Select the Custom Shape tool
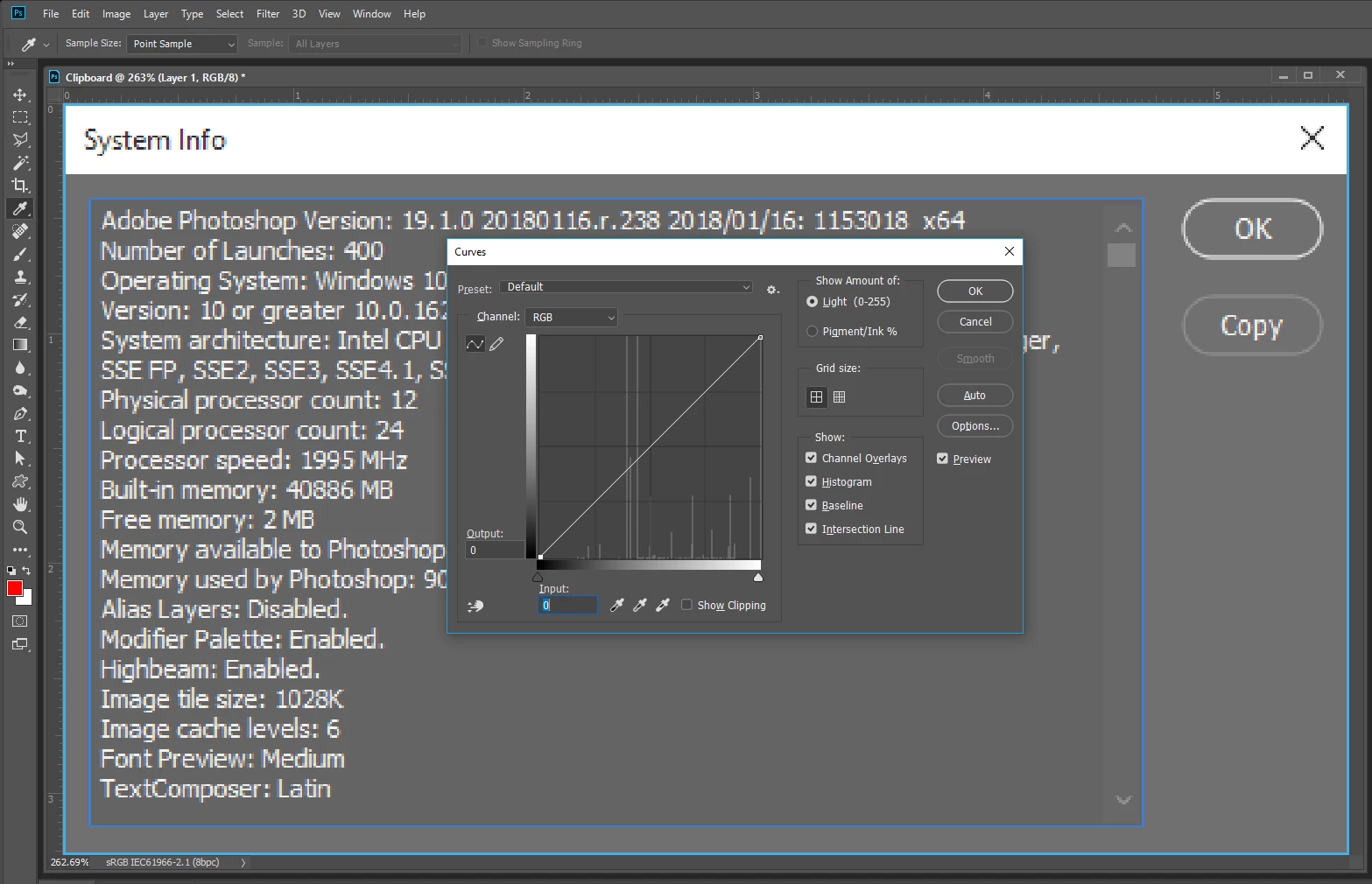The image size is (1372, 884). point(20,481)
